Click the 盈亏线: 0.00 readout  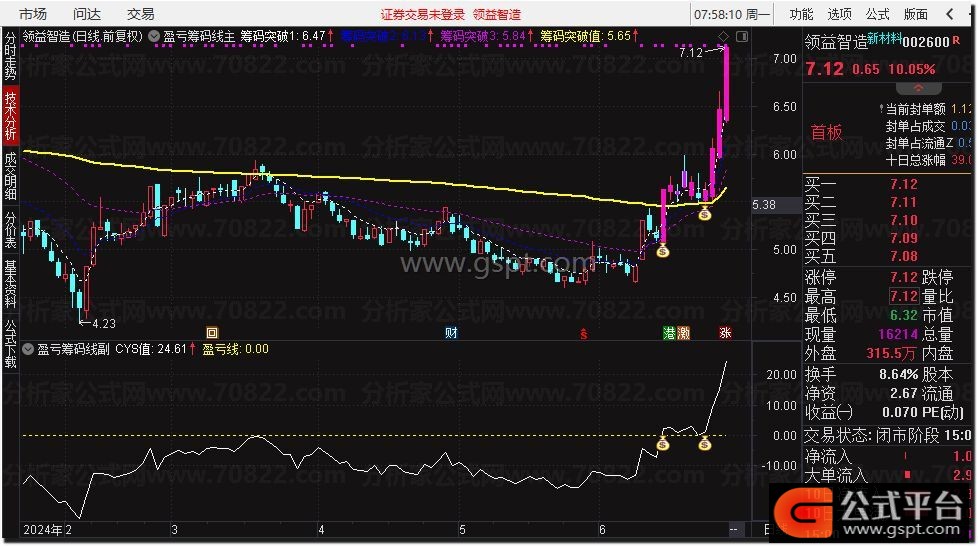[x=235, y=349]
